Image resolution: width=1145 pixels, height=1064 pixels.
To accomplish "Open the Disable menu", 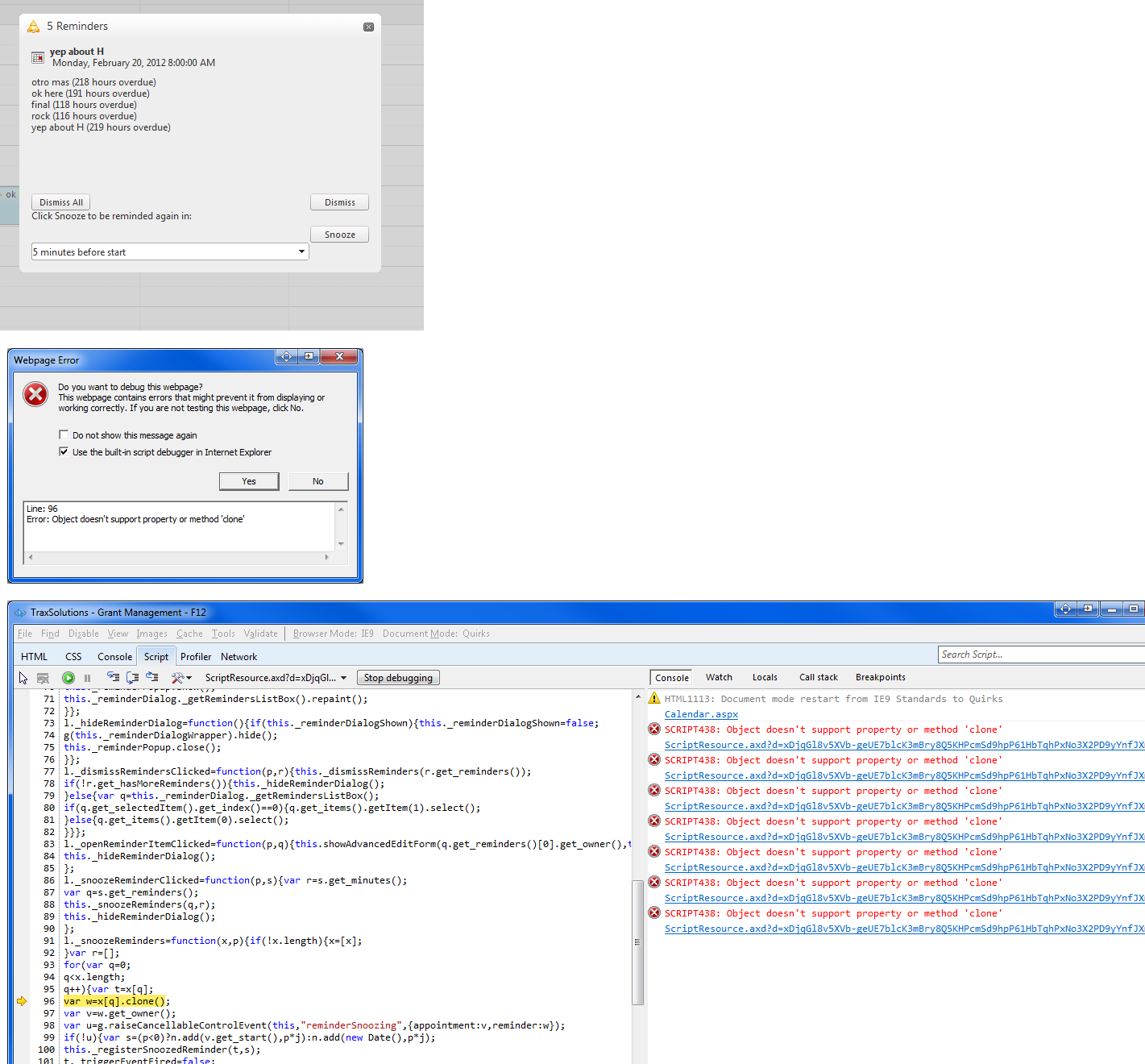I will tap(84, 634).
